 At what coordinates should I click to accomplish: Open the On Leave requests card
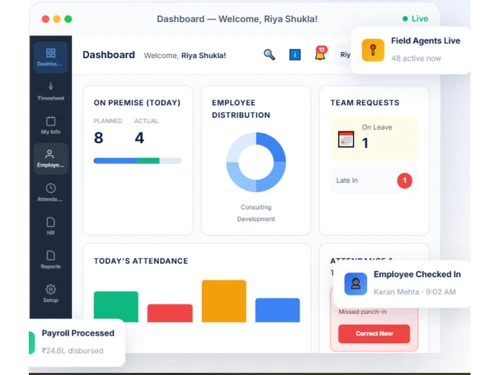(374, 138)
